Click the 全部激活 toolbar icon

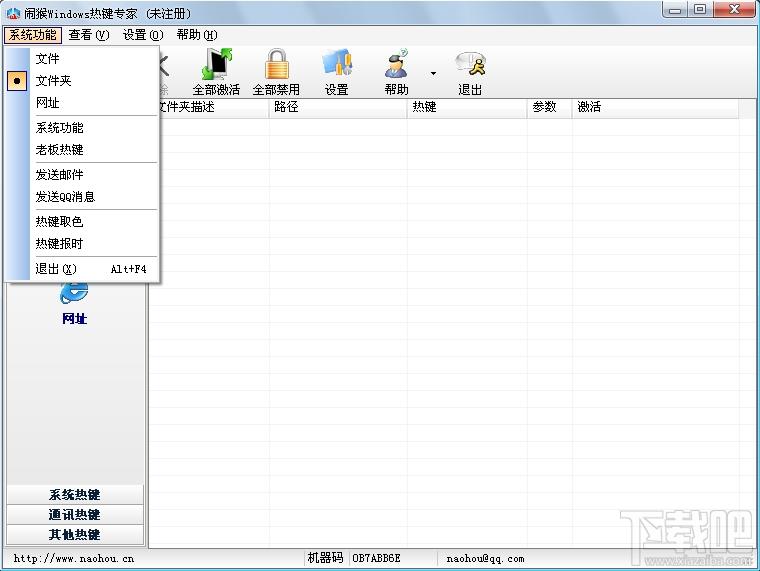(216, 72)
